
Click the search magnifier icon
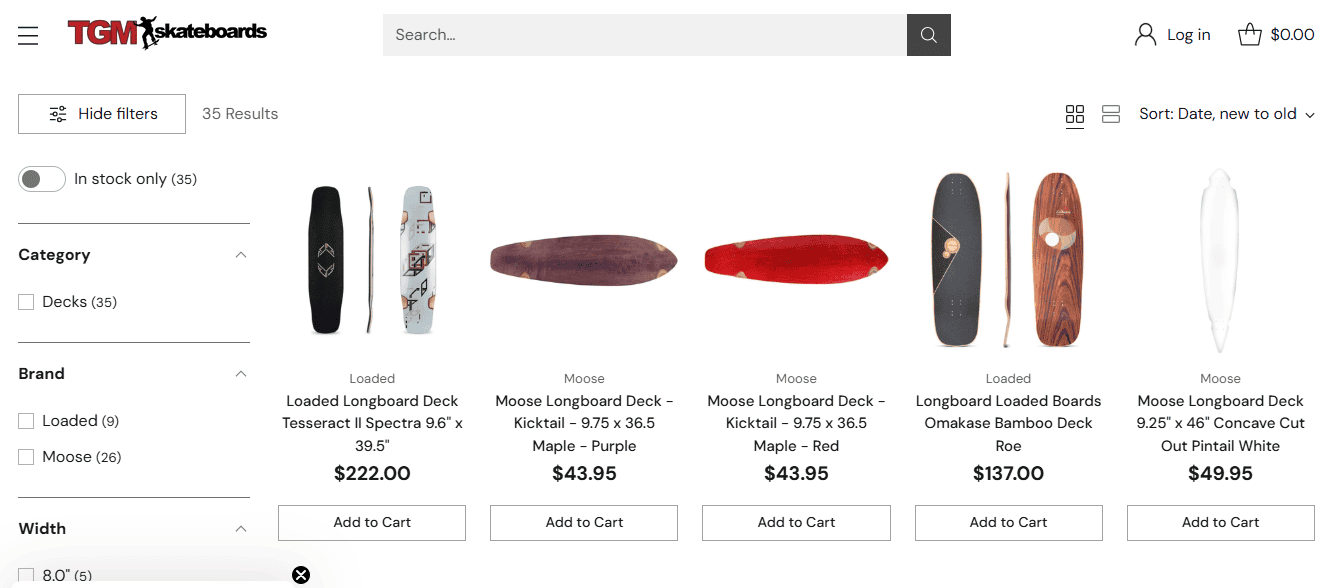point(928,34)
